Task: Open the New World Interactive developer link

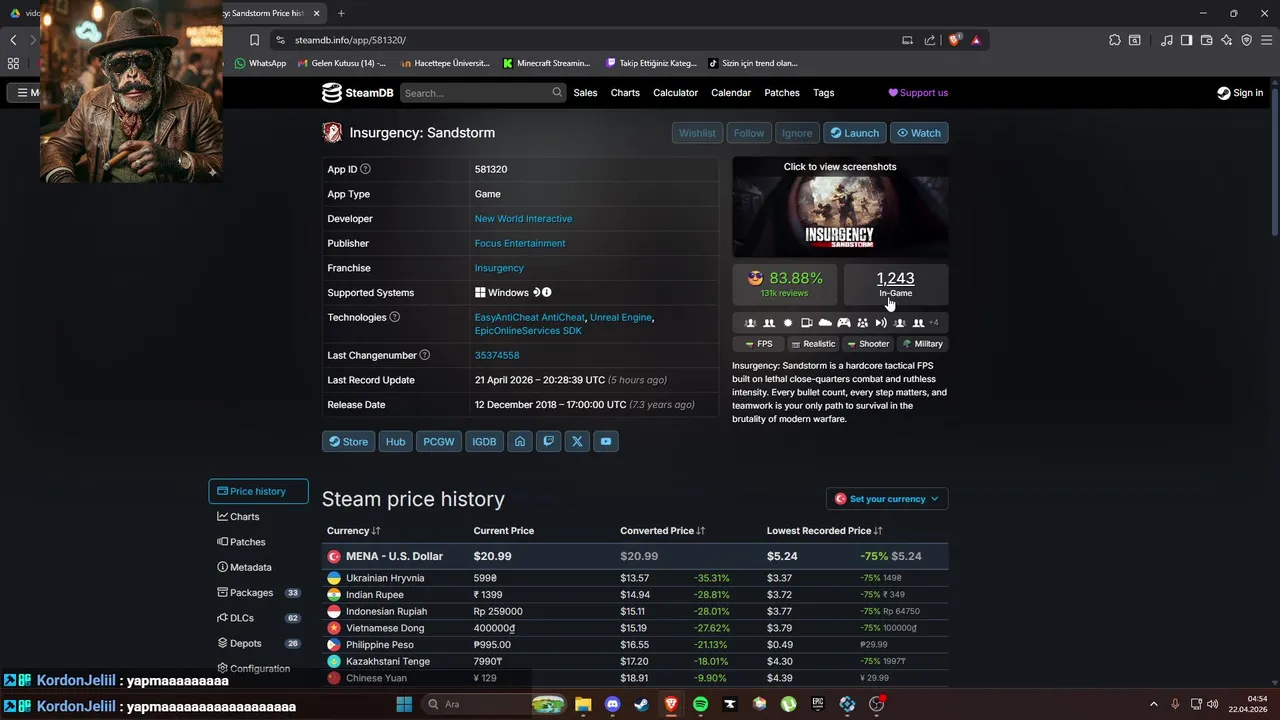Action: click(523, 219)
